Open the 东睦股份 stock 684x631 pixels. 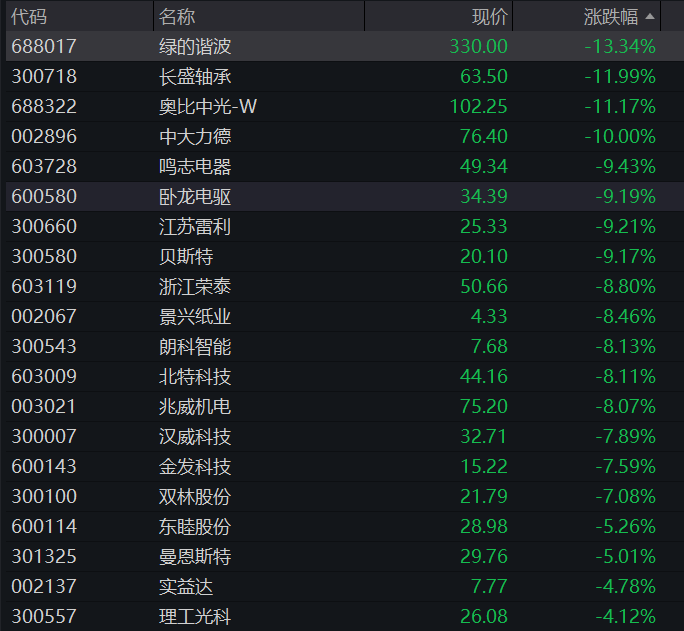pyautogui.click(x=195, y=527)
